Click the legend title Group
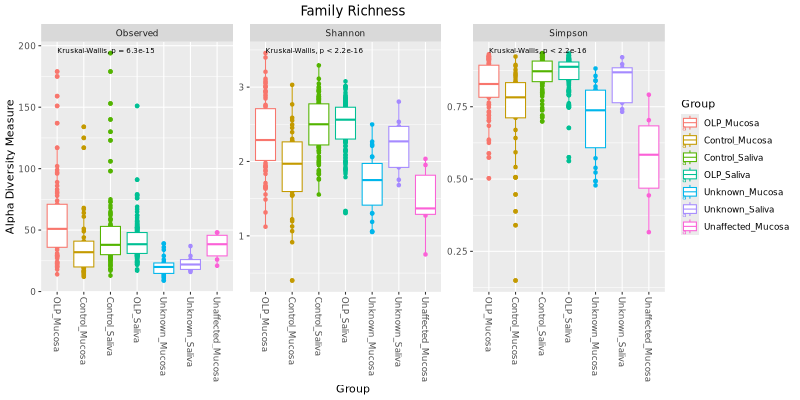The image size is (800, 400). 697,103
